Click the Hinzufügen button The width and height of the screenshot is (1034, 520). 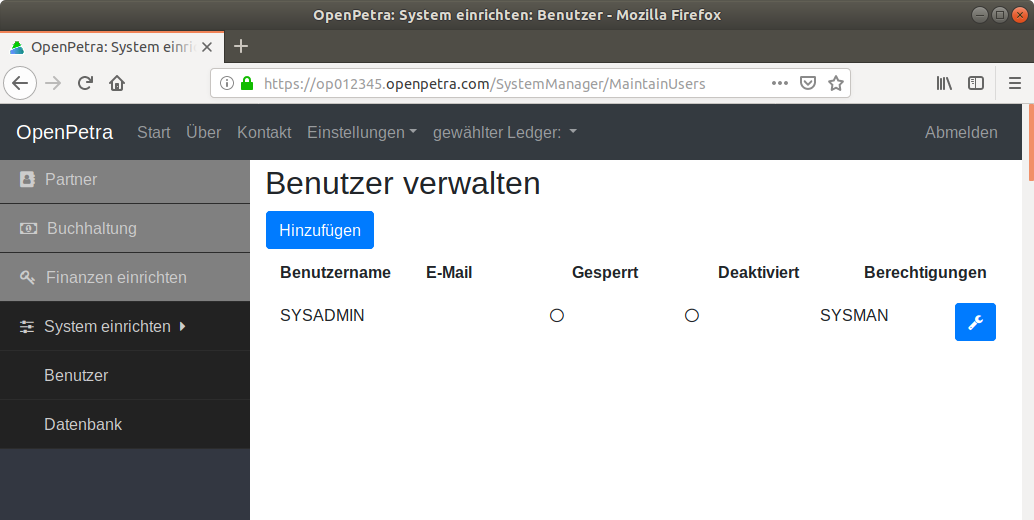tap(320, 230)
